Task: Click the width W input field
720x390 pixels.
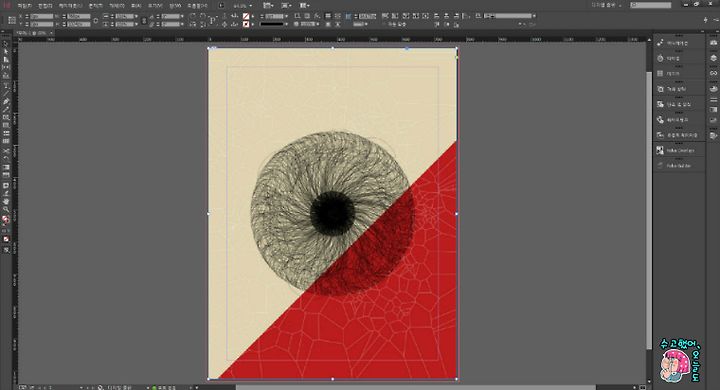Action: (79, 16)
